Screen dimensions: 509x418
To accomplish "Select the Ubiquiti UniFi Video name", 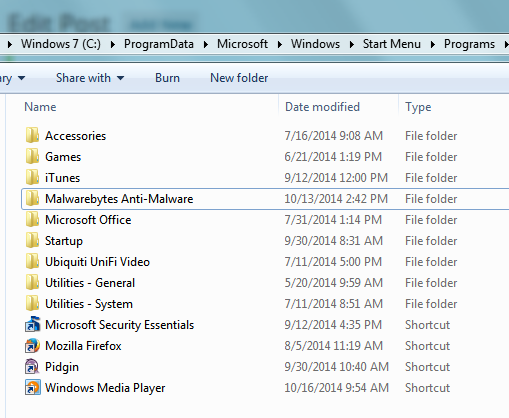I will (98, 262).
